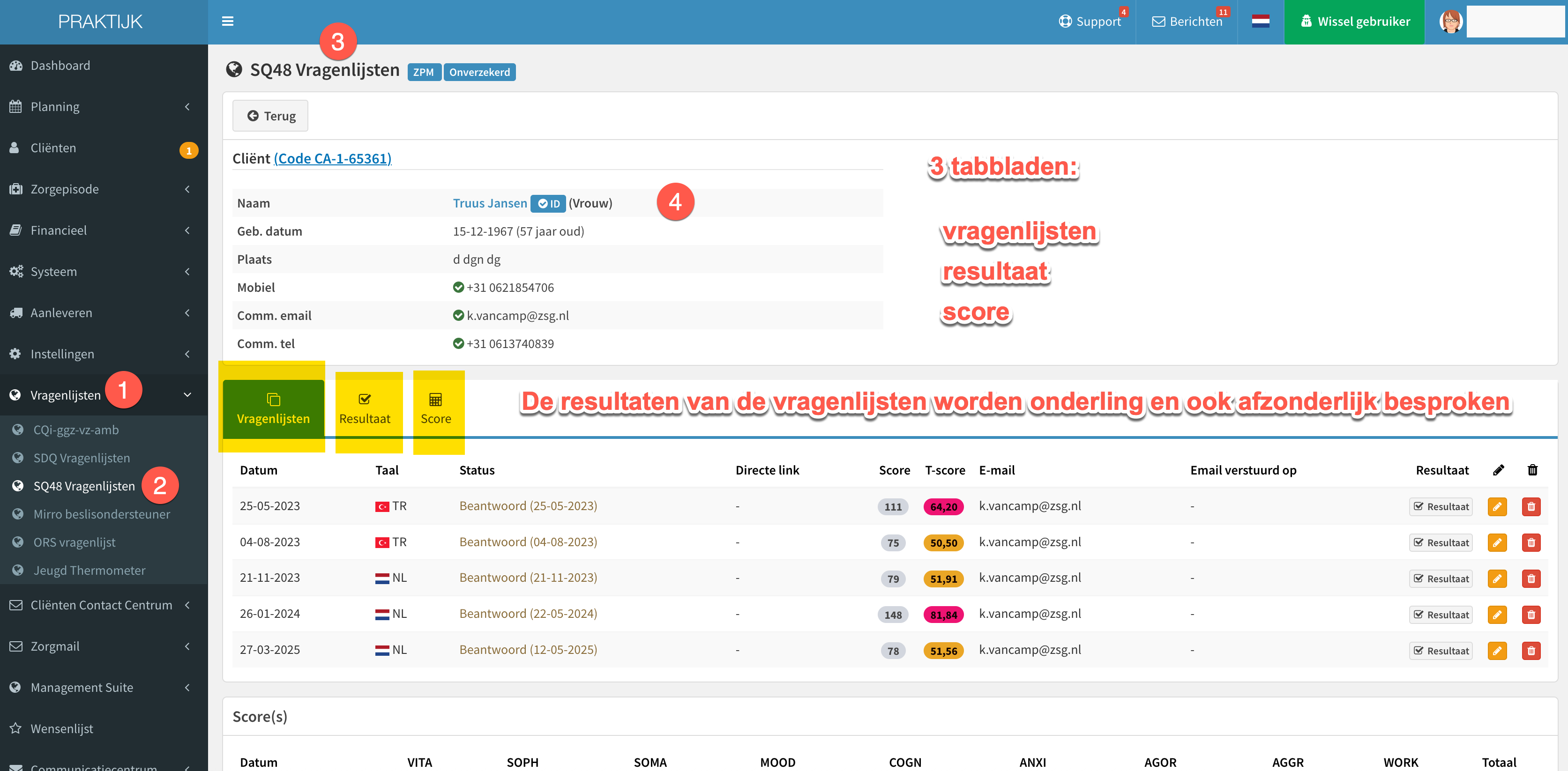
Task: Open status Beantwoord (21-11-2023)
Action: click(x=528, y=578)
